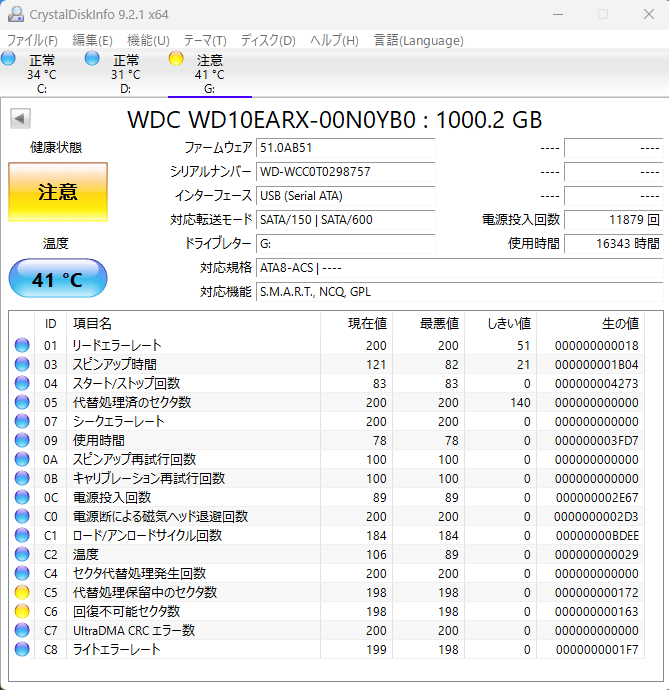
Task: Select the C: drive tab at 34 °C
Action: click(42, 73)
